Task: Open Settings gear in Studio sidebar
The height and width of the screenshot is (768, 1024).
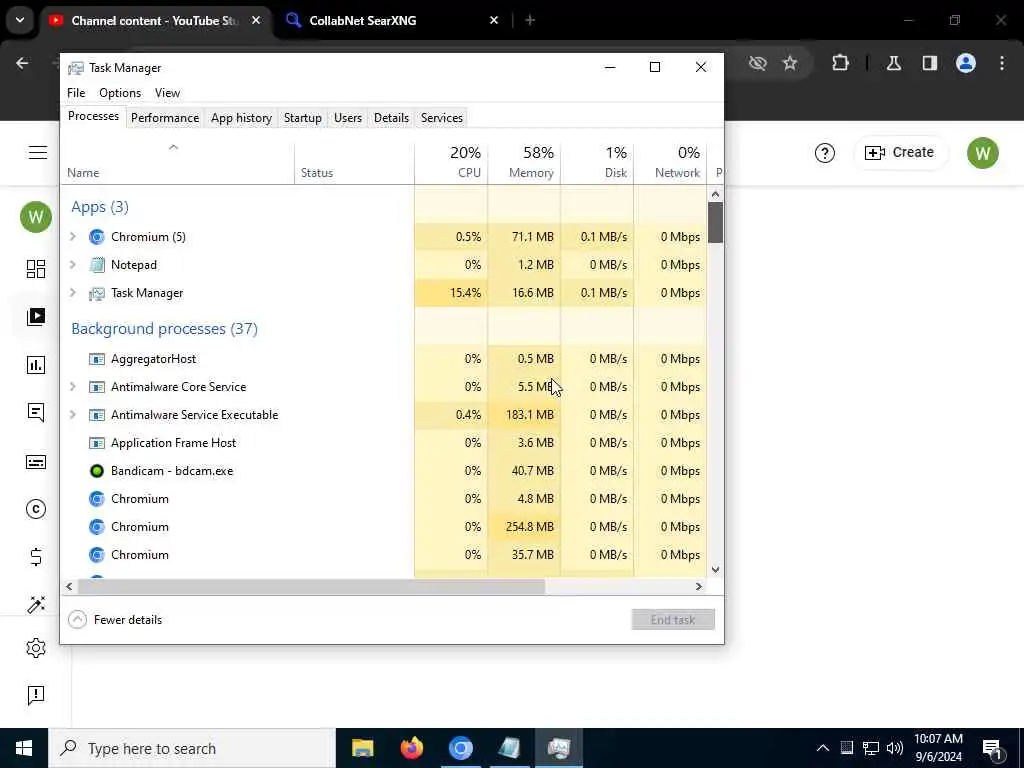Action: click(36, 648)
